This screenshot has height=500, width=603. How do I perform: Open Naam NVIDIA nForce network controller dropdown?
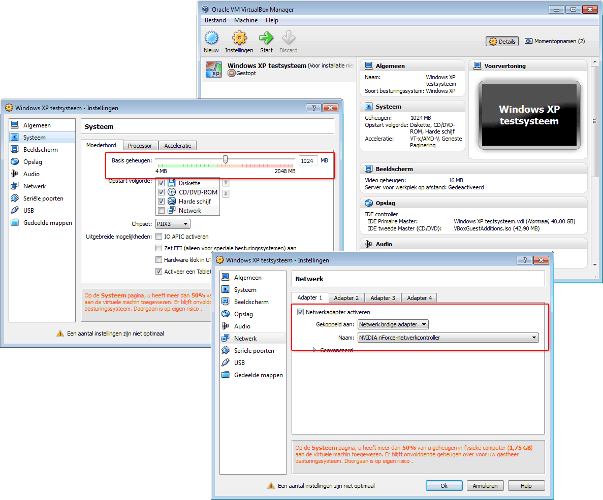[448, 338]
